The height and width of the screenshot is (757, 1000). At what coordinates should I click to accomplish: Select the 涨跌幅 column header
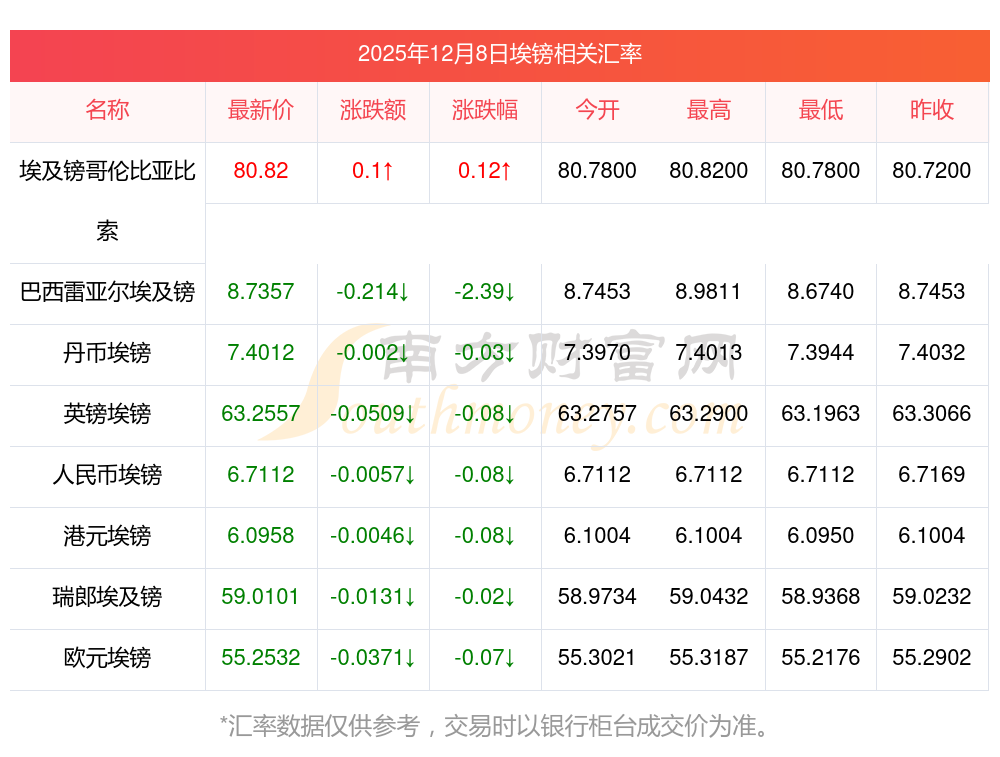coord(485,111)
